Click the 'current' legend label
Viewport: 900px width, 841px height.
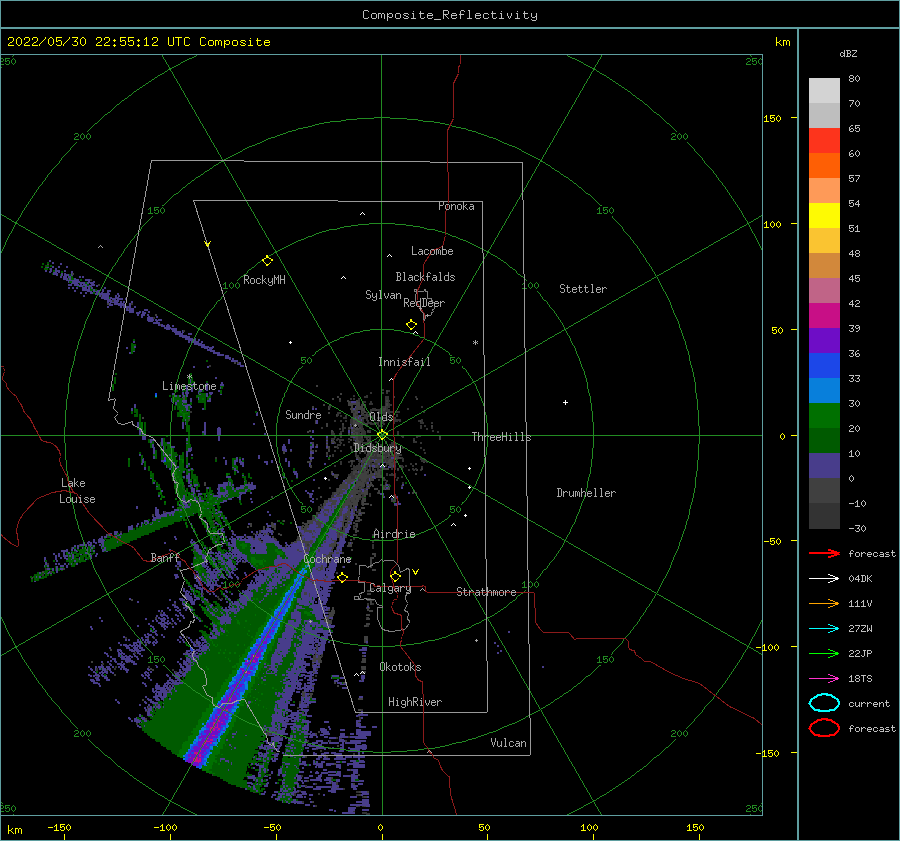[869, 704]
